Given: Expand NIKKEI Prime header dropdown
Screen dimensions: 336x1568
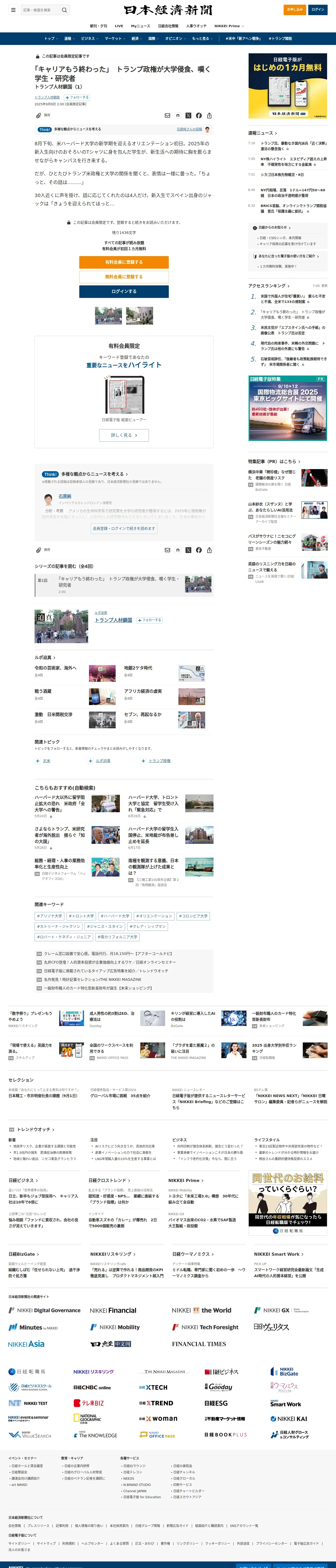Looking at the screenshot, I should point(229,26).
